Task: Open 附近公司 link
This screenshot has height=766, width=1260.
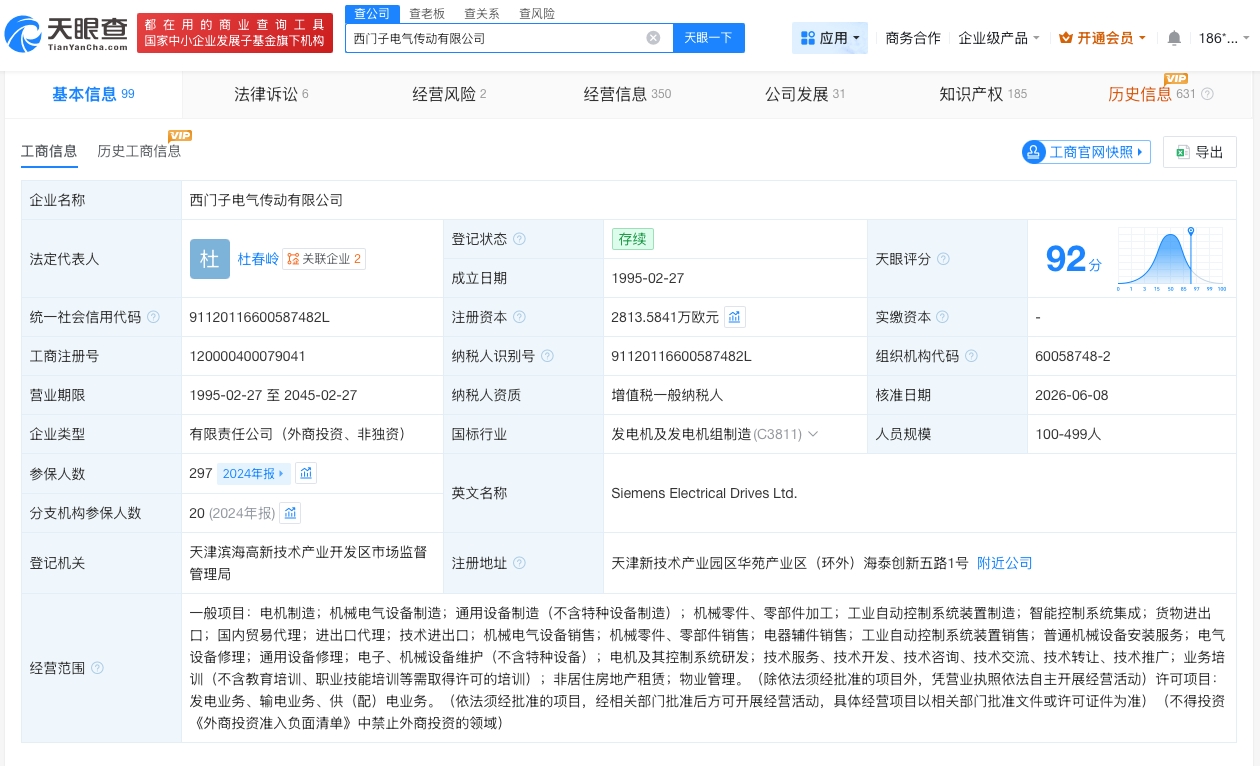Action: coord(1005,563)
